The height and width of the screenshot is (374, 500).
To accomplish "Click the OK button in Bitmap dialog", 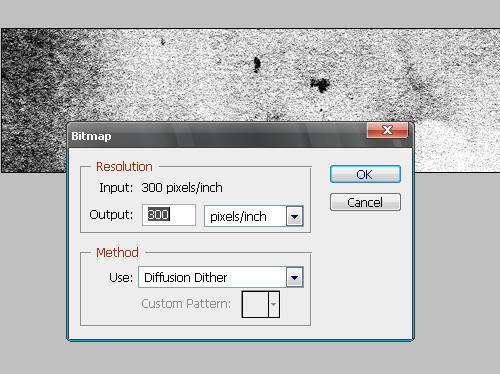I will pyautogui.click(x=365, y=174).
